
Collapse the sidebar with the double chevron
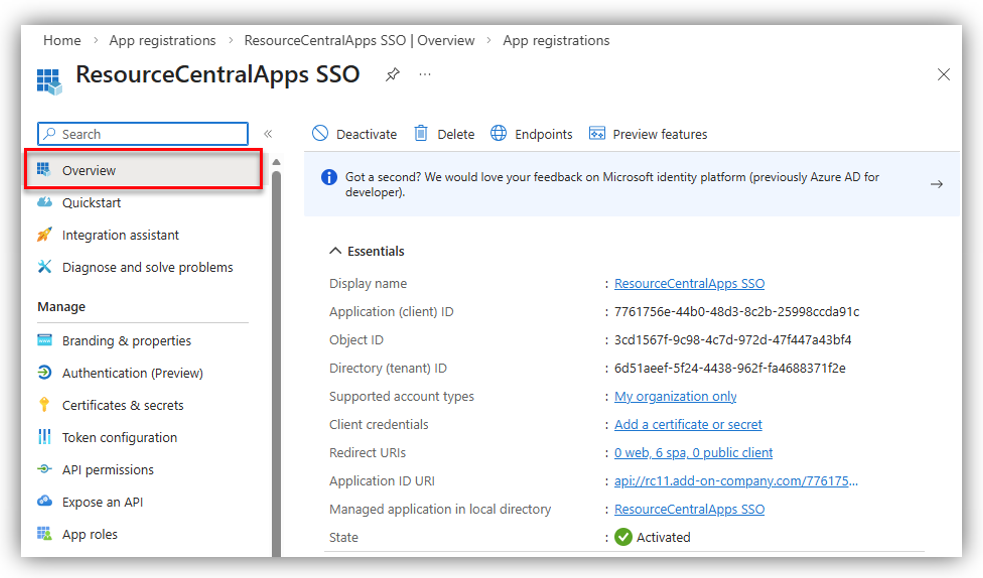[268, 134]
